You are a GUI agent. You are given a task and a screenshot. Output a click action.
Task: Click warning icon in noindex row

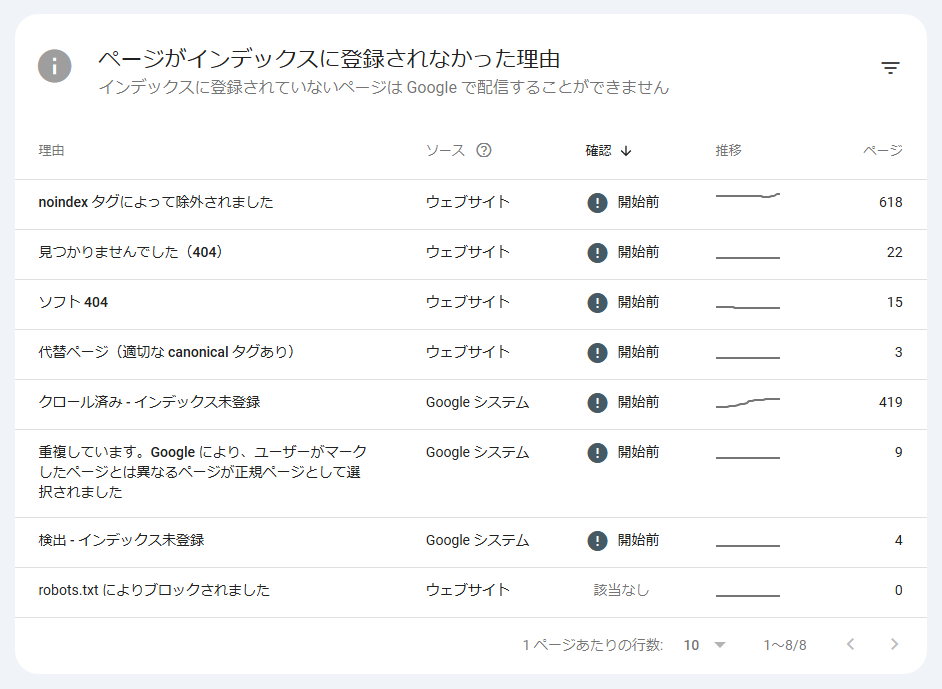tap(597, 202)
